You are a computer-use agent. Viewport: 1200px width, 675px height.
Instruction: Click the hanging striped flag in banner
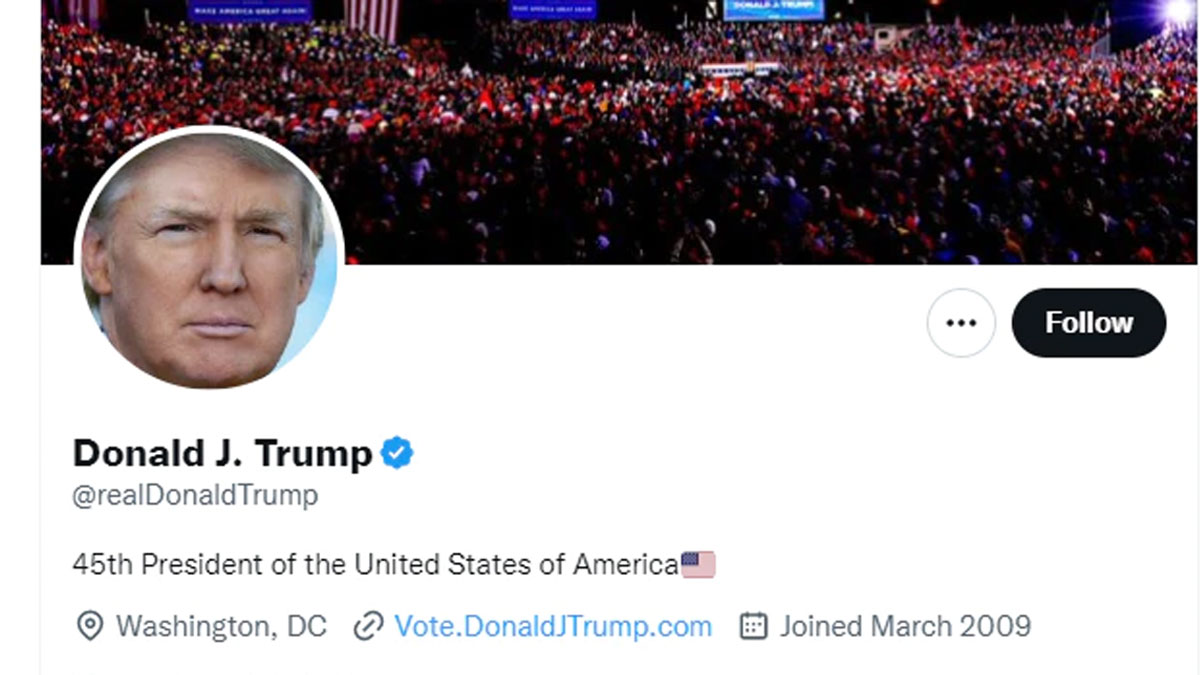(x=371, y=18)
